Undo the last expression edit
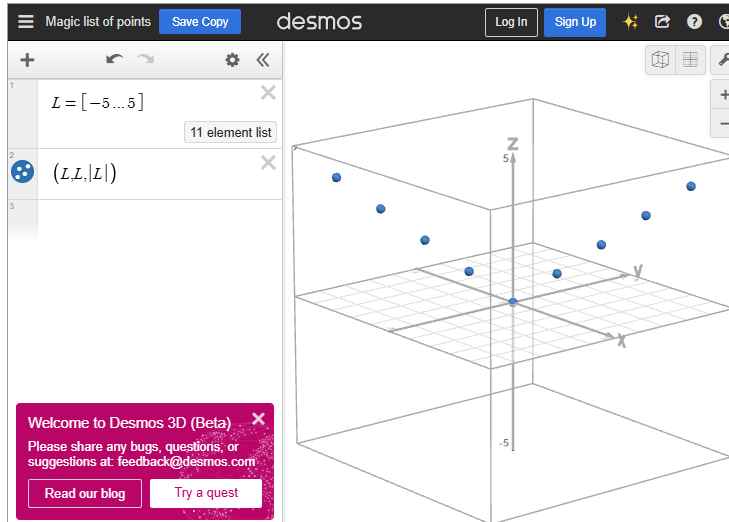Screen dimensions: 729x522 114,60
